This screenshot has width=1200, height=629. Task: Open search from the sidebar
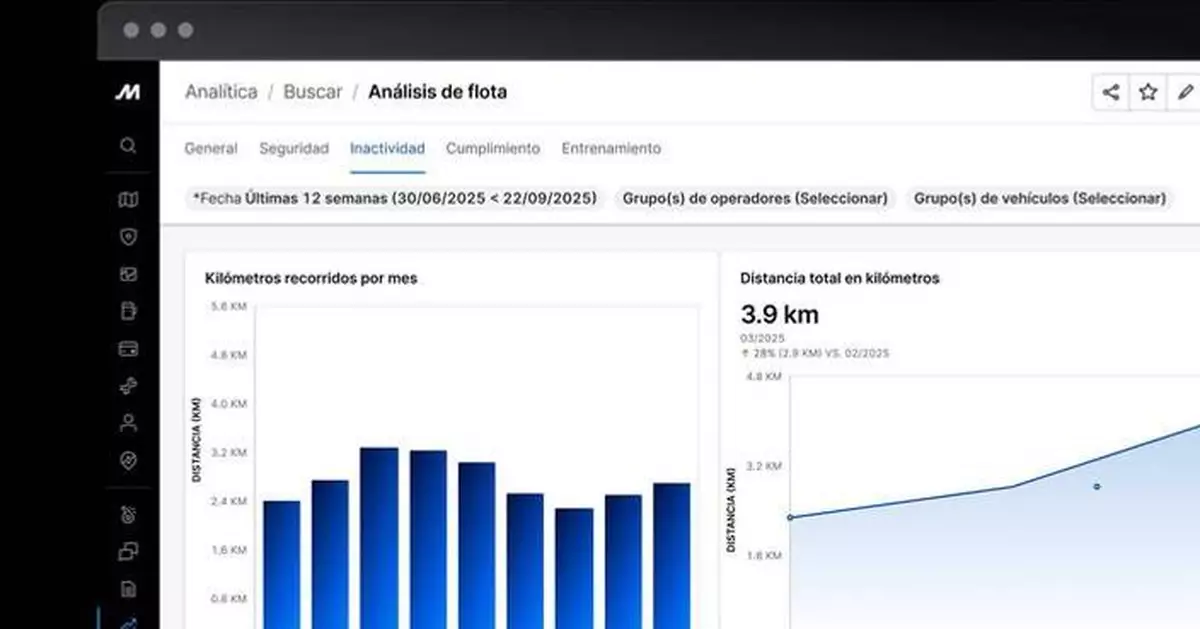click(x=128, y=146)
